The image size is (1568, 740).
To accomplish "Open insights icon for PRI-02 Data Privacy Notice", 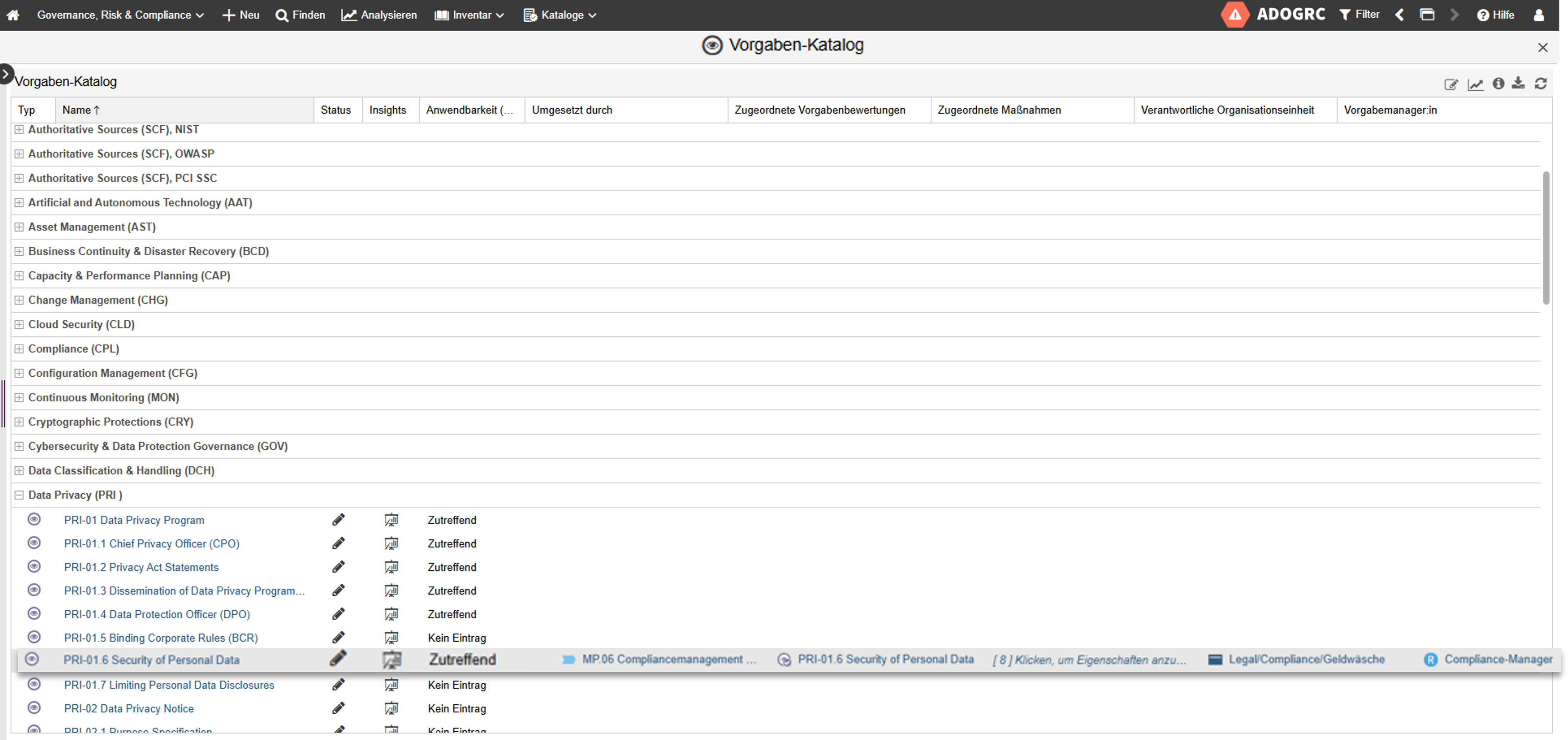I will point(392,708).
